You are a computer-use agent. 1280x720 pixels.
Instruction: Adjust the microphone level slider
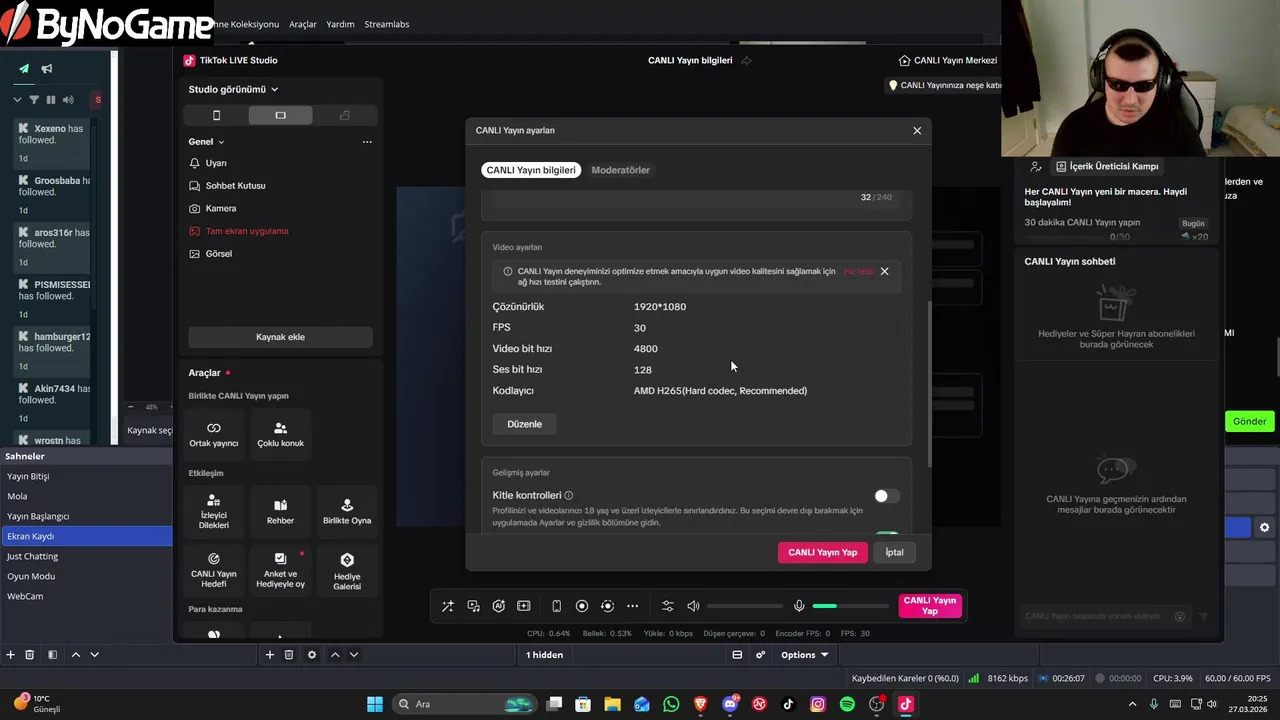[850, 606]
